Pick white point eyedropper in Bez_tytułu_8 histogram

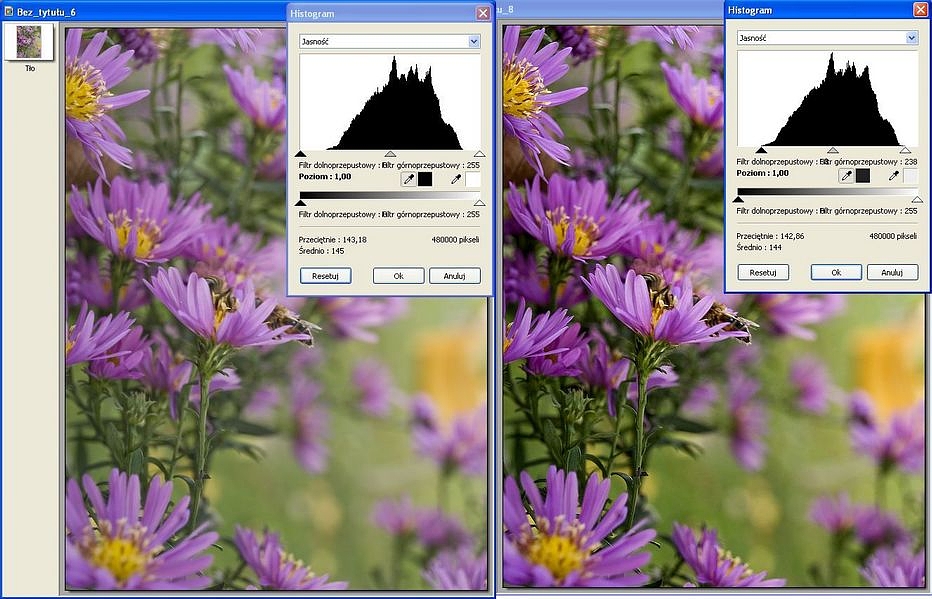[x=894, y=175]
